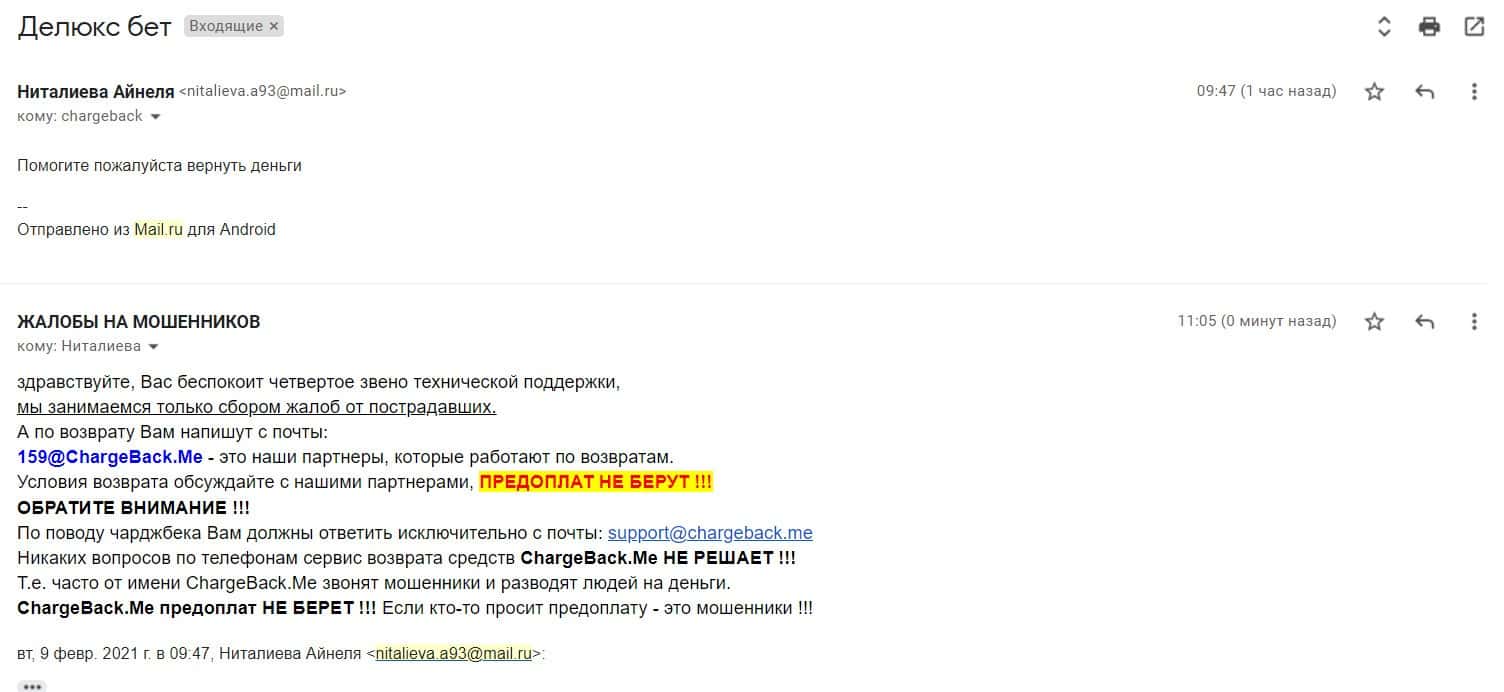This screenshot has width=1504, height=692.
Task: Star the ЖАЛОБЫ НА МОШЕННИКОВ reply
Action: click(x=1374, y=322)
